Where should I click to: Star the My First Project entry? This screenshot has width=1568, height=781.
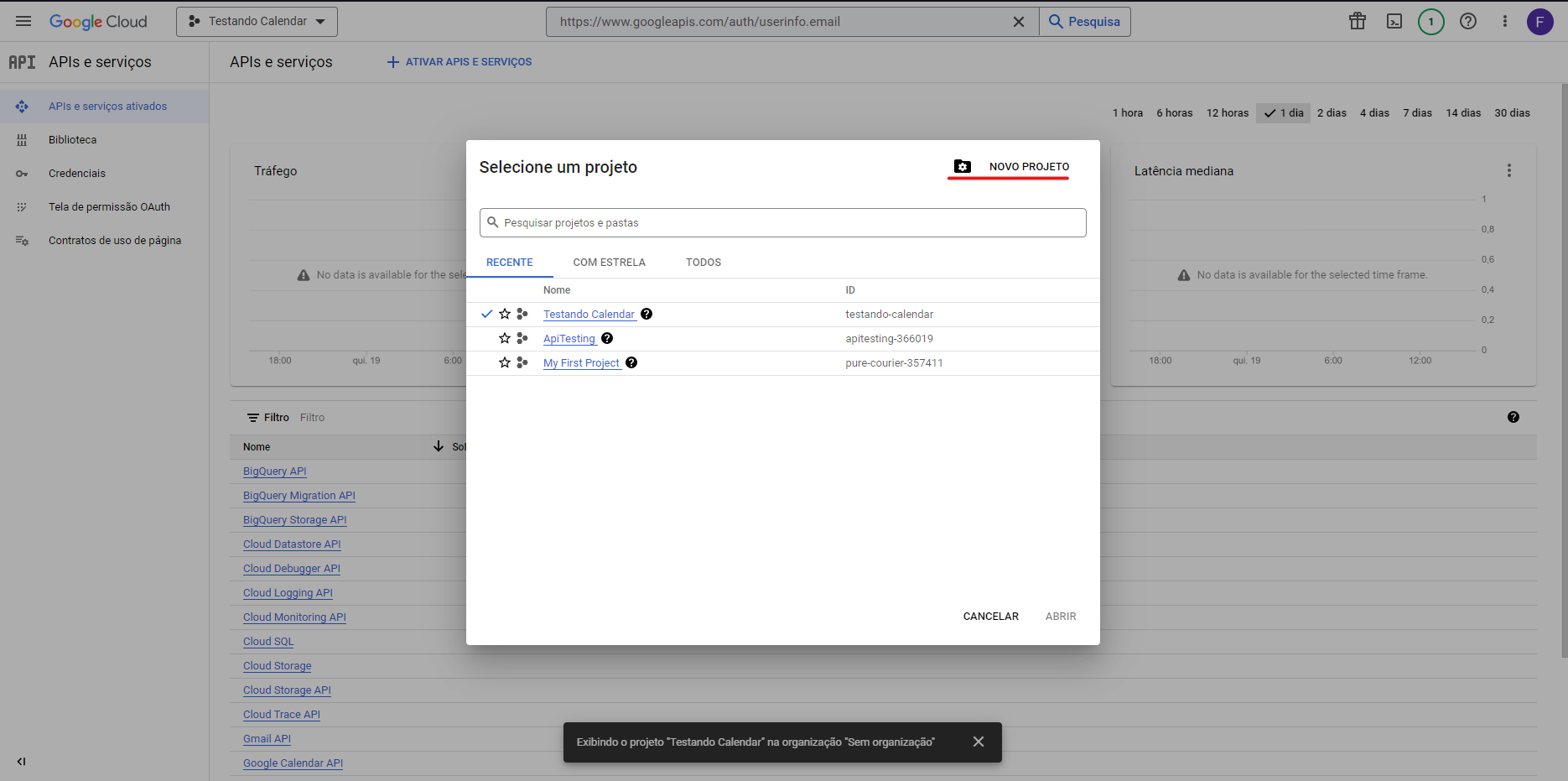[505, 362]
